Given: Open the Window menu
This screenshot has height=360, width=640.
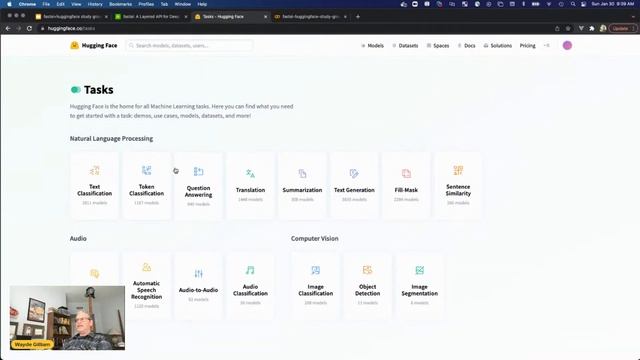Looking at the screenshot, I should pos(182,4).
